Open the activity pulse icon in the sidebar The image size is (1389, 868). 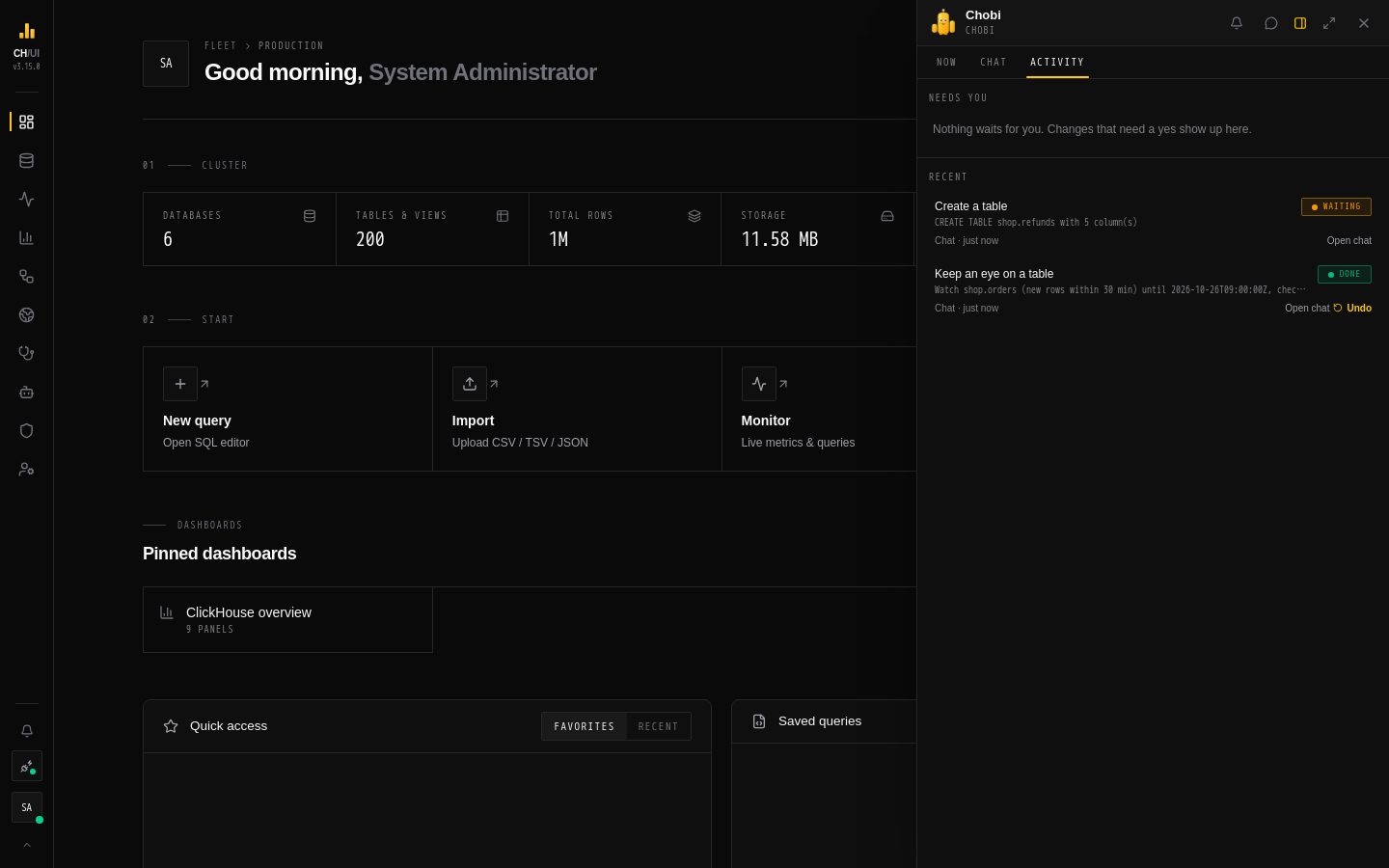[x=26, y=200]
